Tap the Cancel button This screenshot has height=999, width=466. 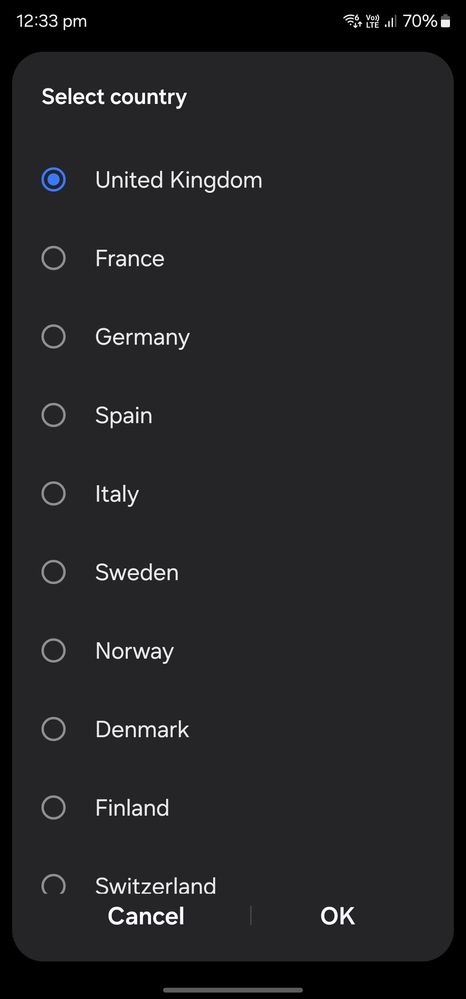tap(146, 916)
